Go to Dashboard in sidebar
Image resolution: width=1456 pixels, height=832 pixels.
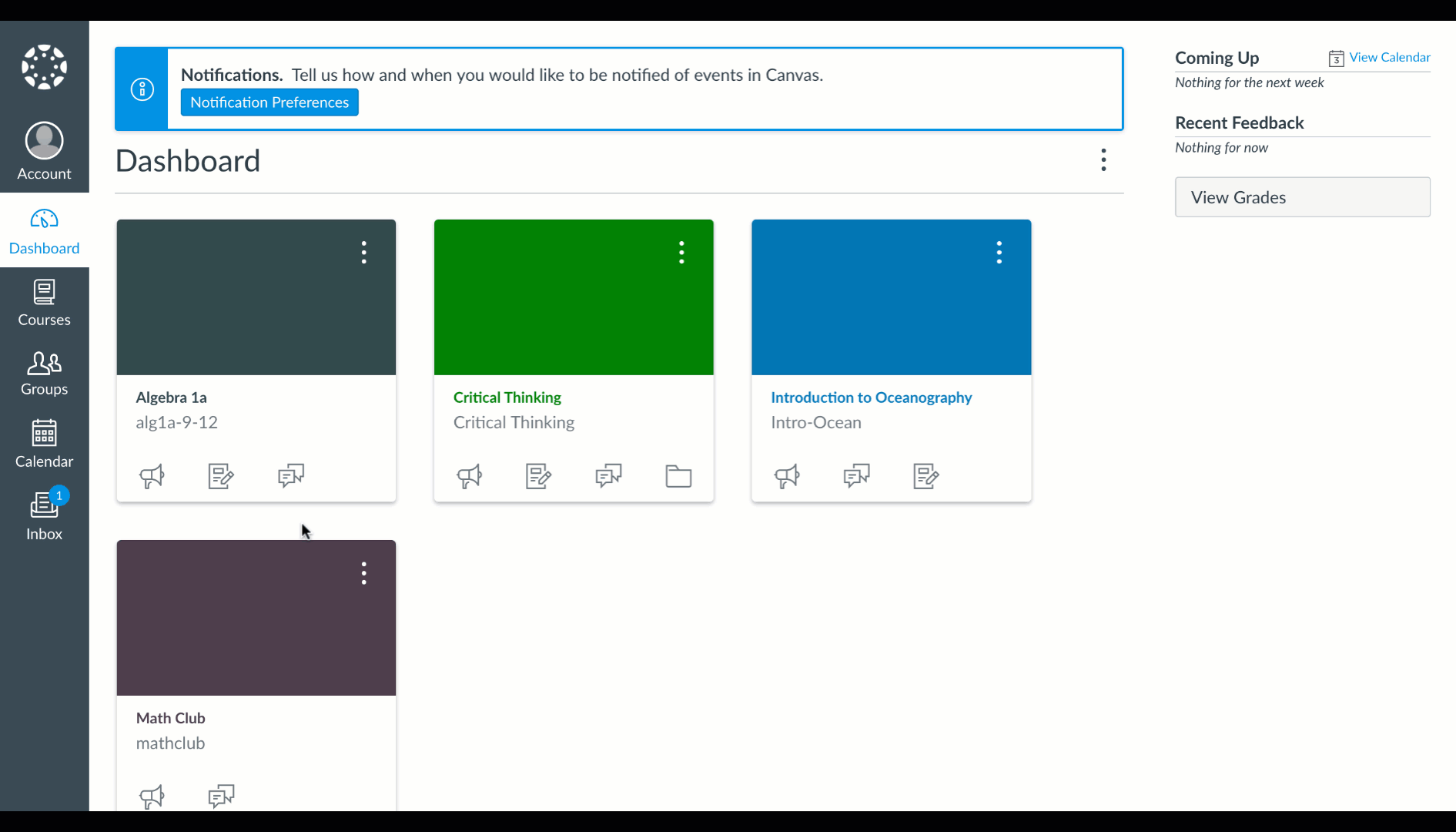[x=44, y=231]
